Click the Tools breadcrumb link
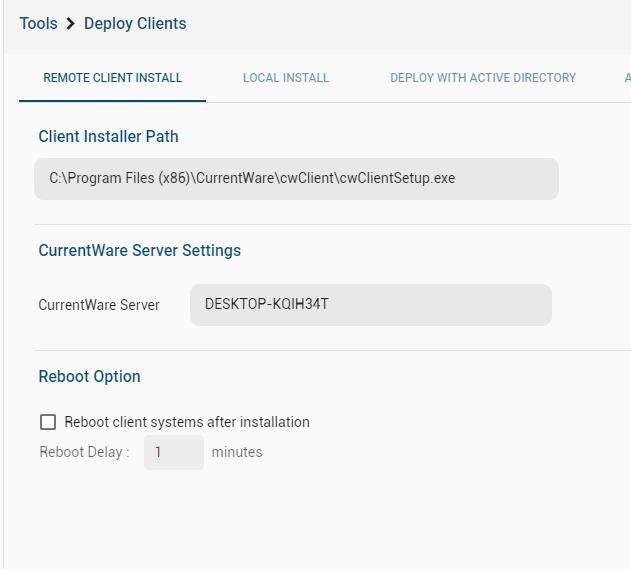The width and height of the screenshot is (631, 569). coord(38,23)
